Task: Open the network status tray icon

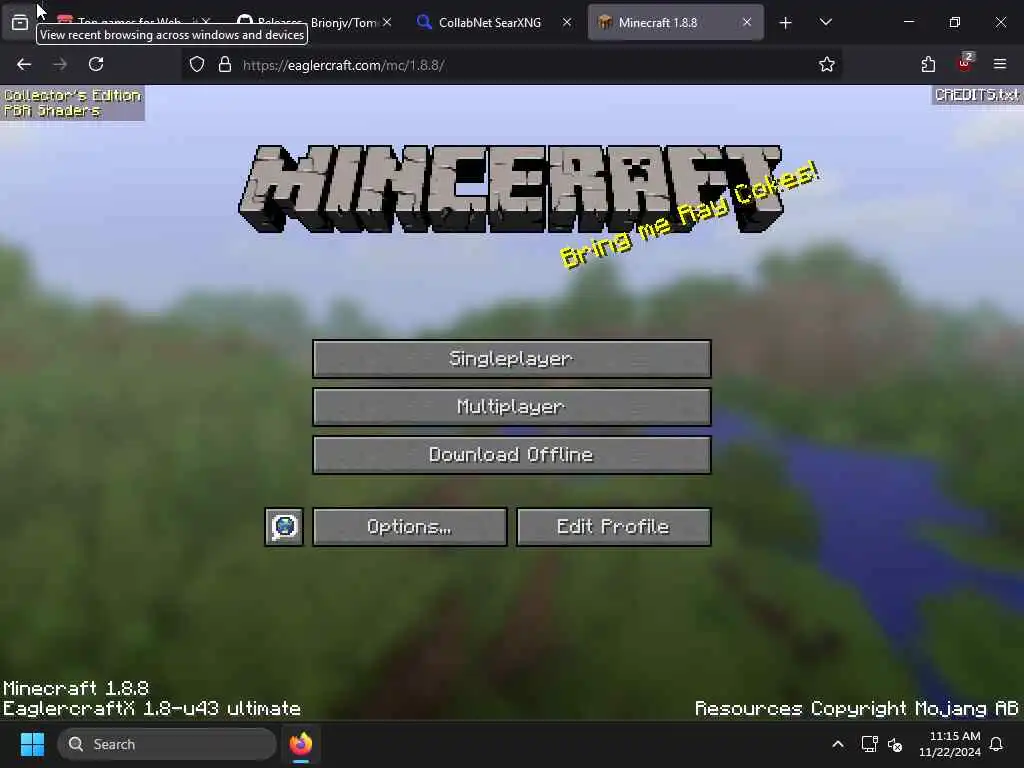Action: [869, 744]
